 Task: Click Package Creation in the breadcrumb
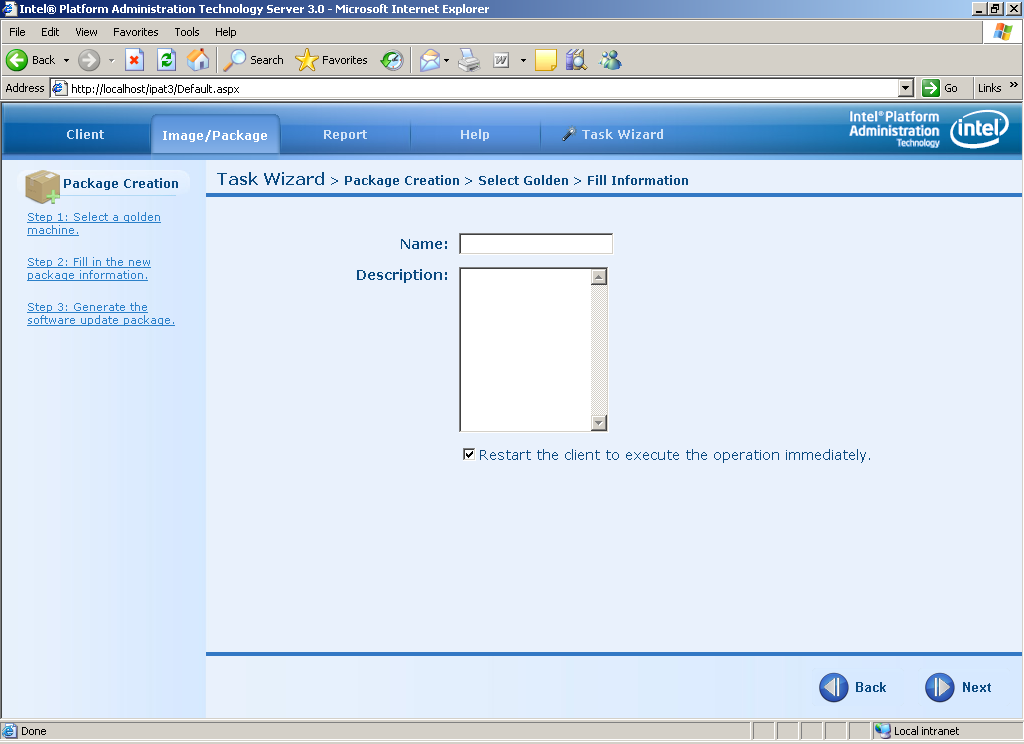click(x=402, y=180)
